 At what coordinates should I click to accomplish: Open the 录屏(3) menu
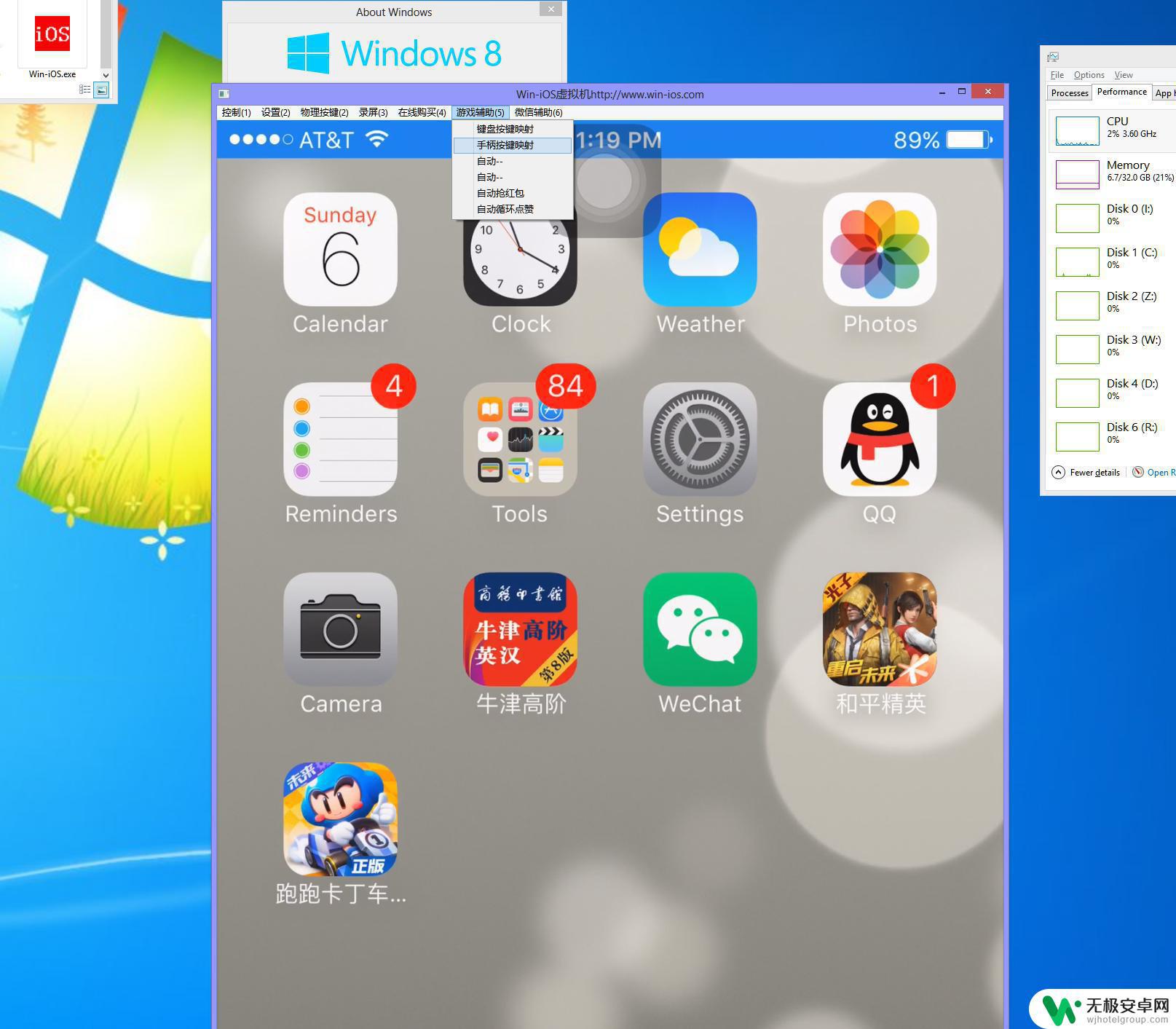(x=373, y=112)
